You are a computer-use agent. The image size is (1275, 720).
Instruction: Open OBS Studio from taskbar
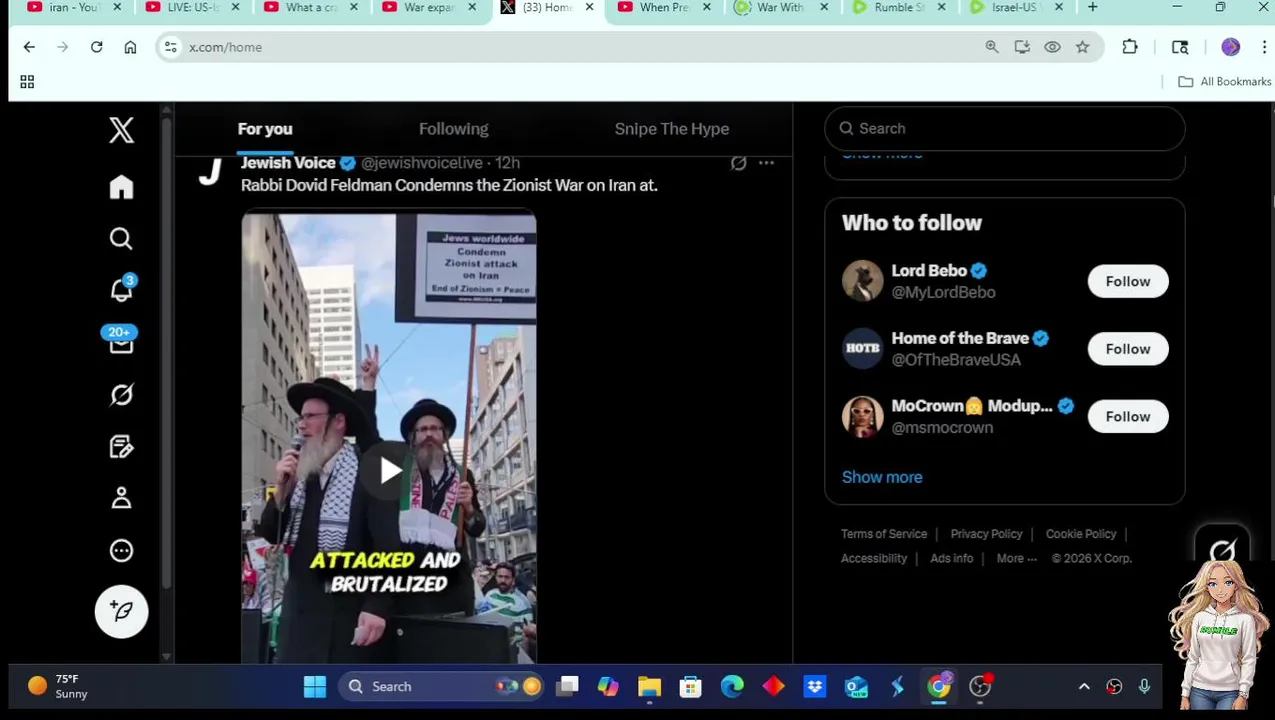click(980, 687)
